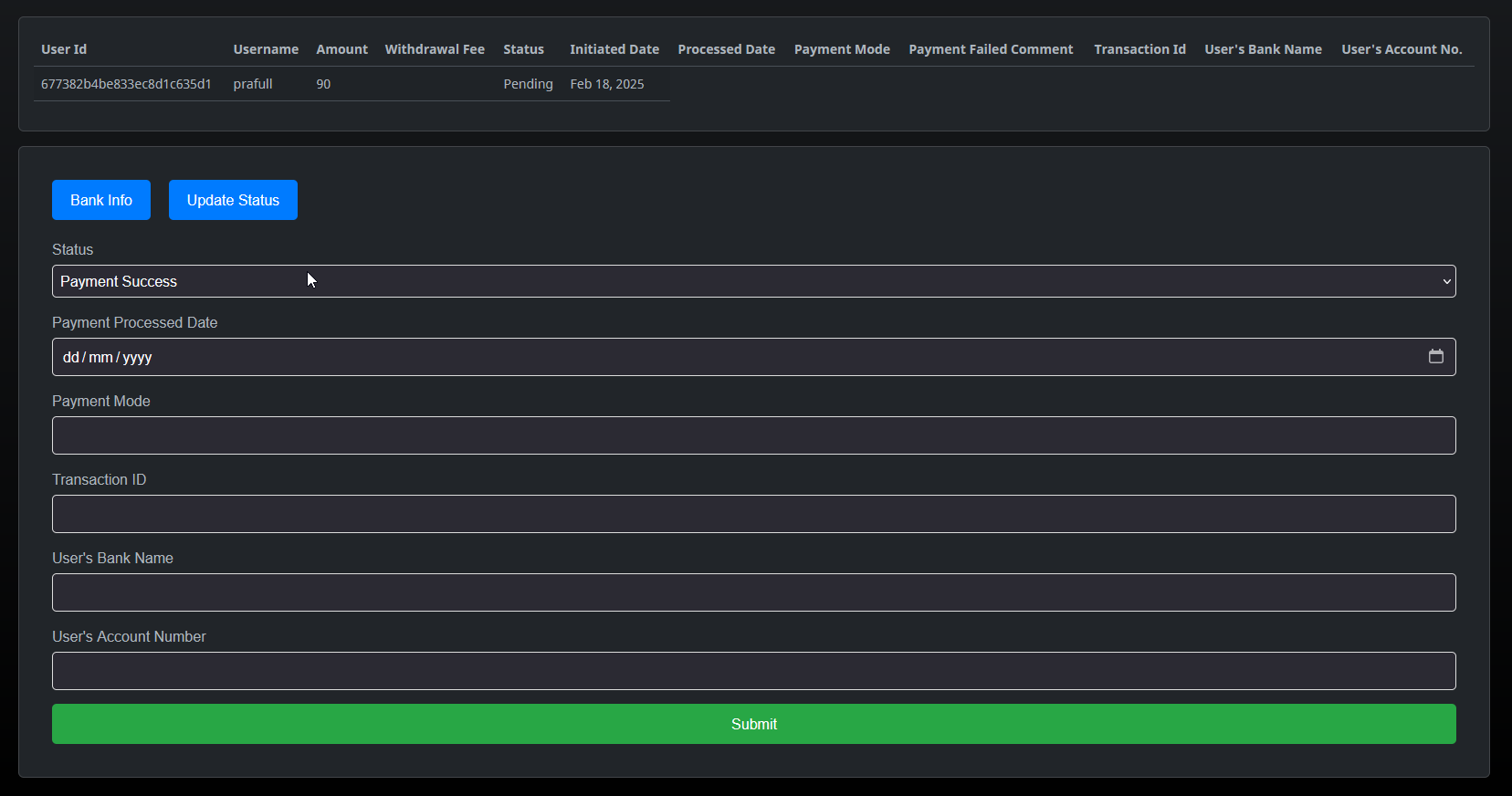Focus the Payment Processed Date field
The height and width of the screenshot is (796, 1512).
point(730,357)
